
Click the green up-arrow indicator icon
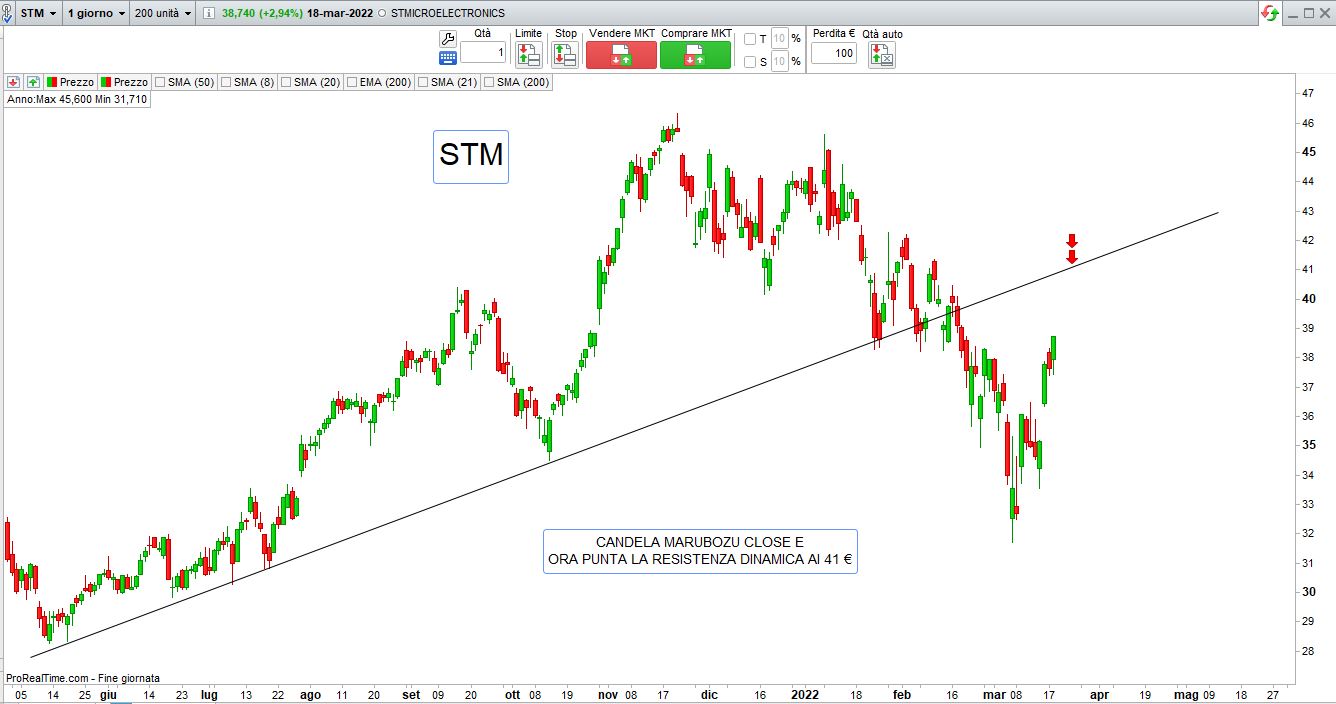point(33,82)
